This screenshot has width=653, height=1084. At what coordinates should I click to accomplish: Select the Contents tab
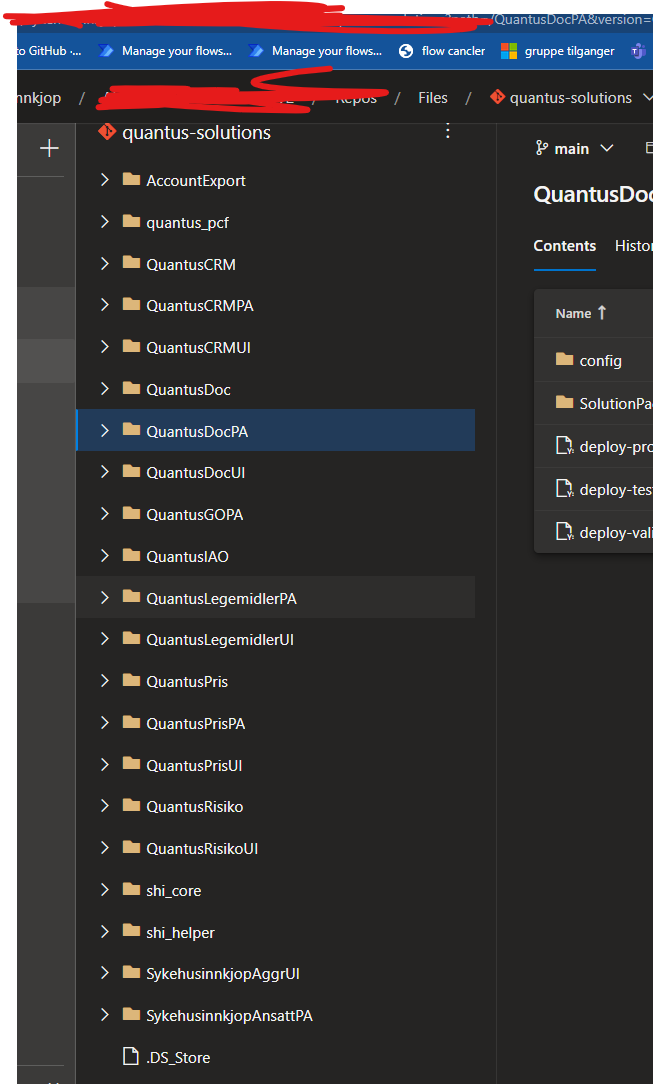coord(564,245)
